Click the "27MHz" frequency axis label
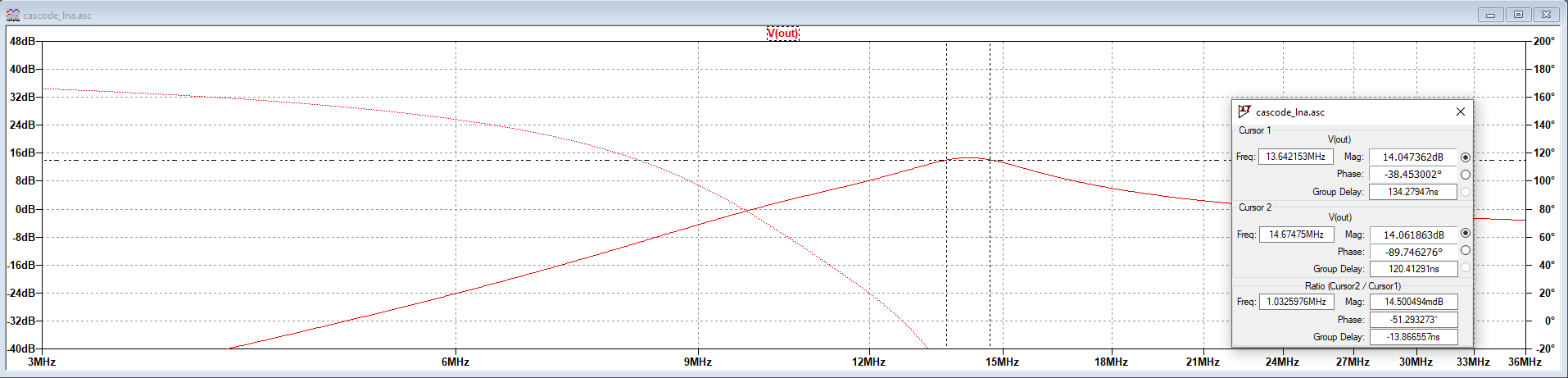This screenshot has width=1568, height=378. click(1353, 362)
